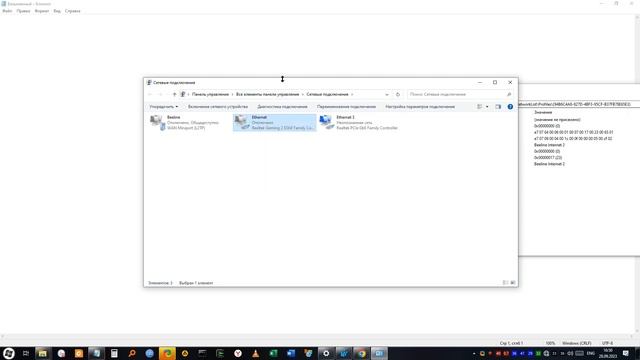
Task: Click the Значение column header in registry
Action: (x=543, y=112)
